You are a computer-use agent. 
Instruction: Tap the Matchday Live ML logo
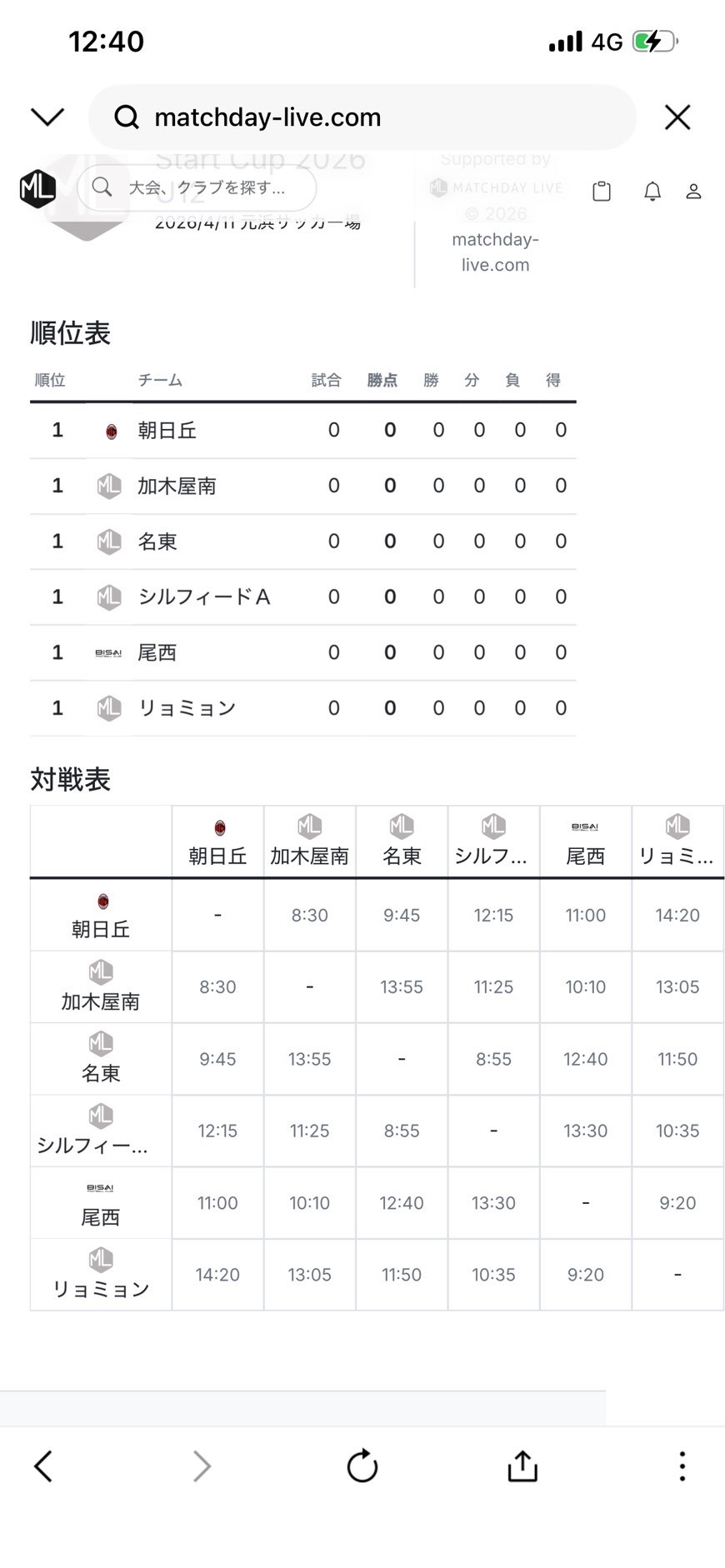(x=37, y=188)
